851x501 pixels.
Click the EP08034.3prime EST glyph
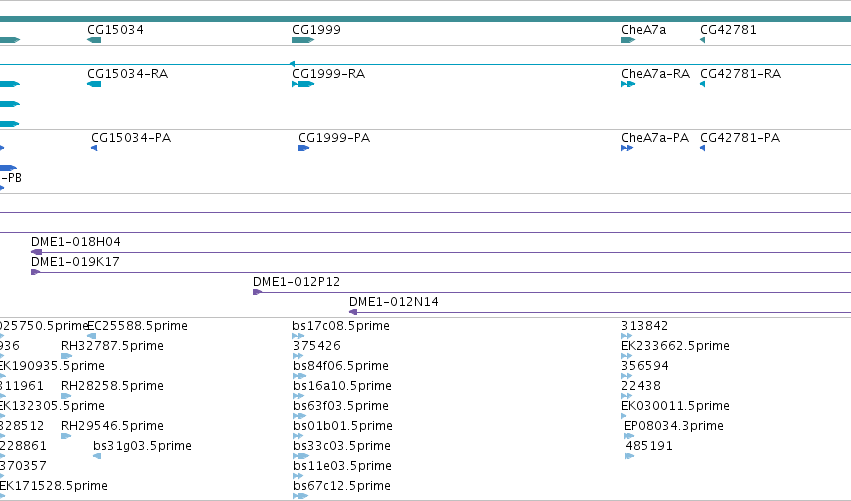[x=629, y=436]
